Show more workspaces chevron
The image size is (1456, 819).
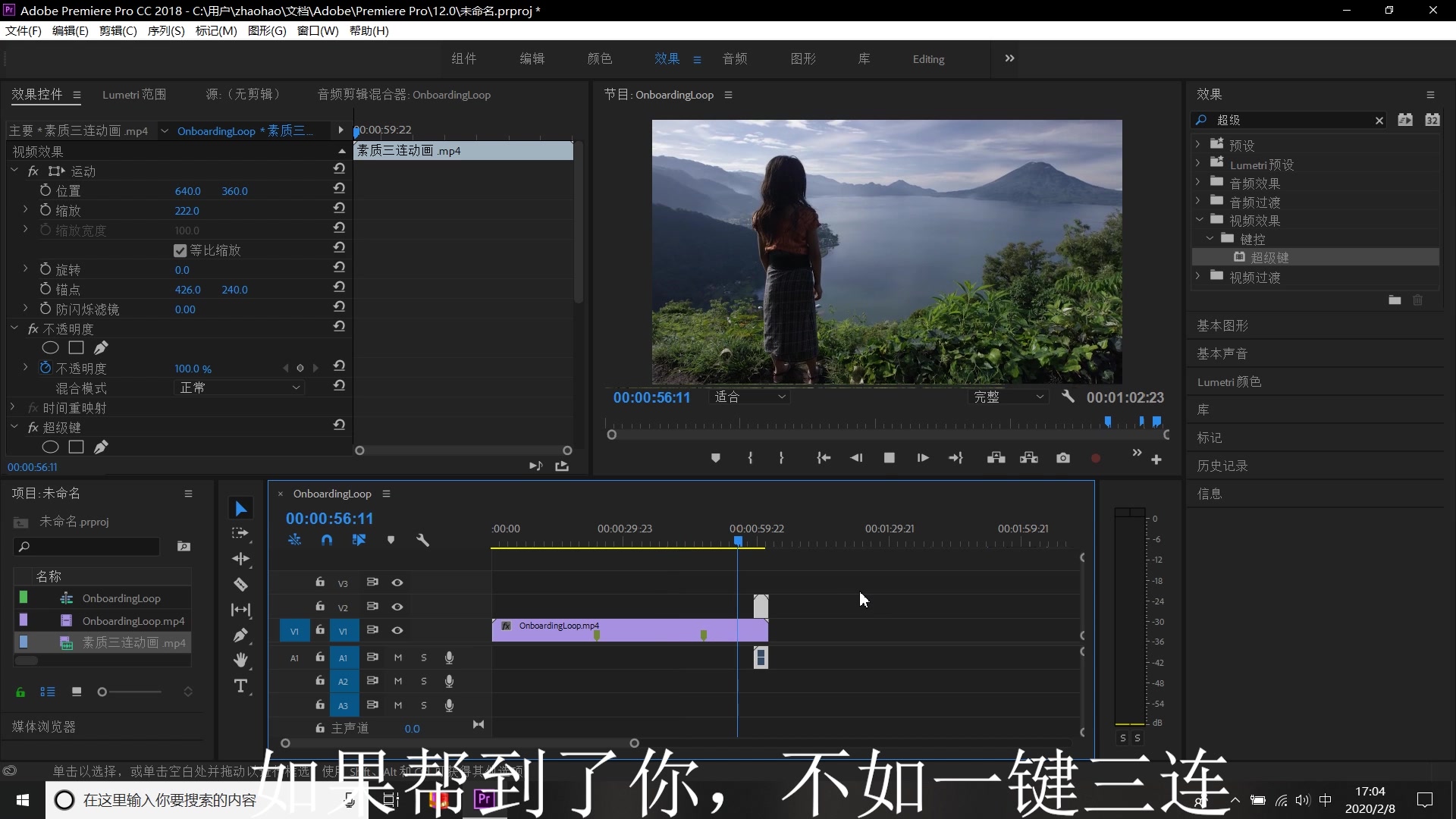(x=1009, y=58)
